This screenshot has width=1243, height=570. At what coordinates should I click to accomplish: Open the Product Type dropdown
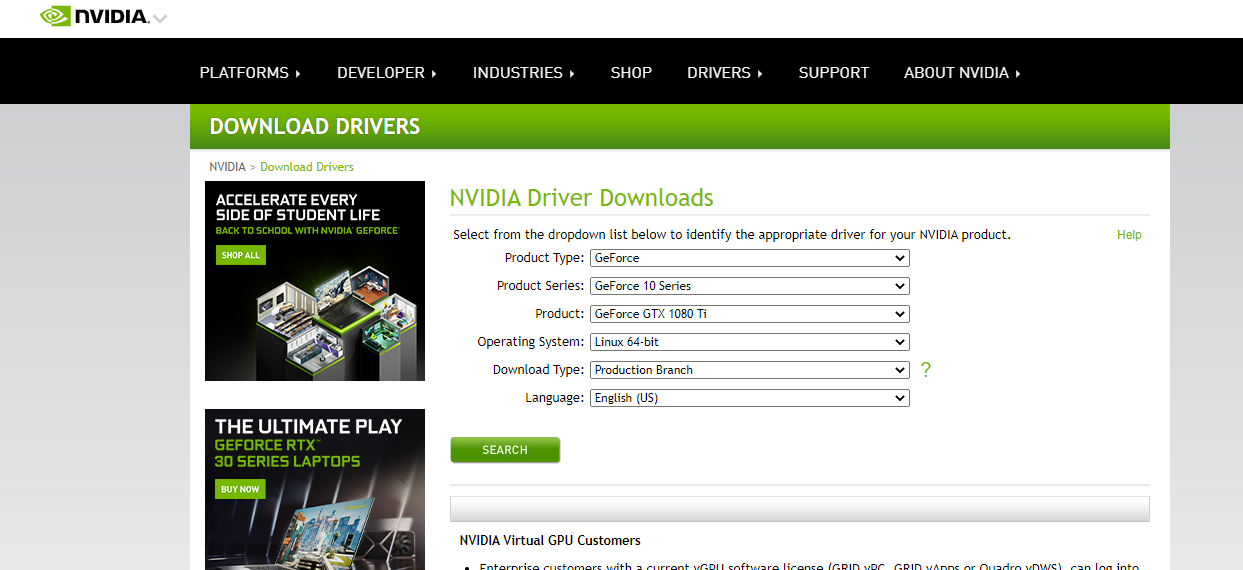tap(750, 258)
